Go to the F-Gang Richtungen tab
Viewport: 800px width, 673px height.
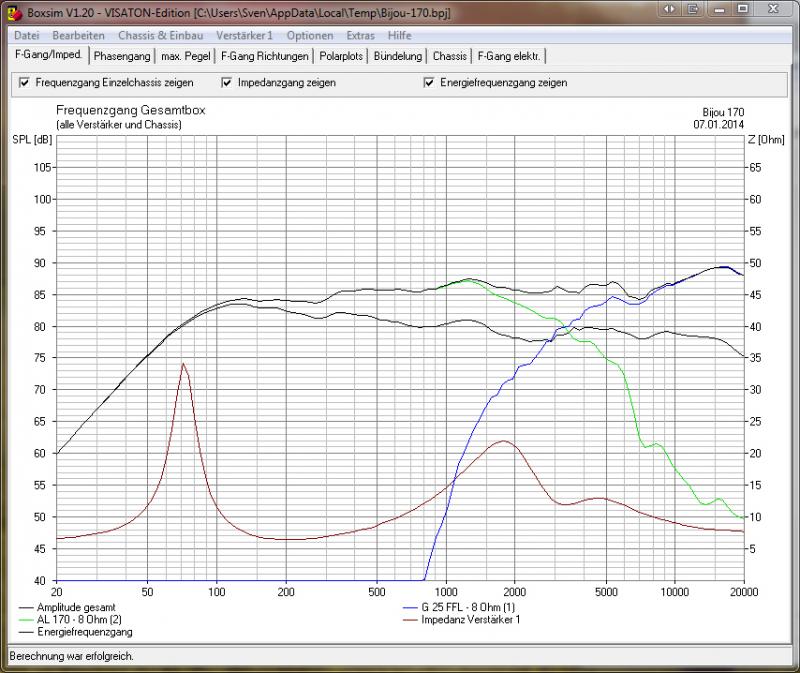(265, 56)
